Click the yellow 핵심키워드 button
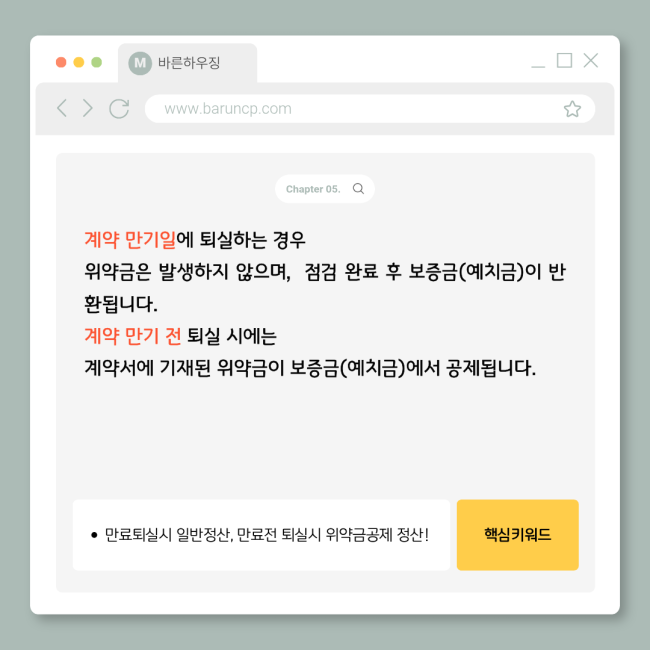The image size is (650, 650). (517, 535)
